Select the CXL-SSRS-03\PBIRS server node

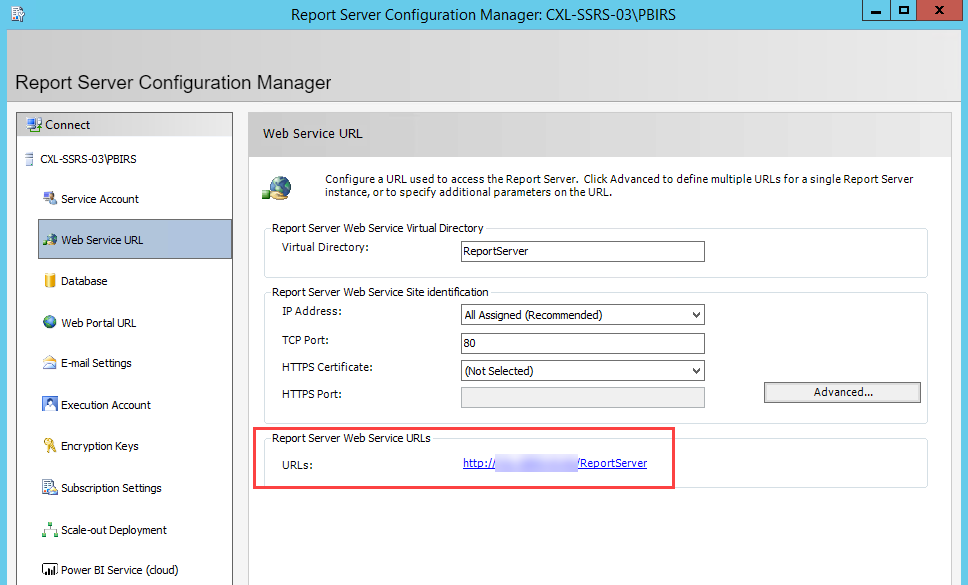(x=88, y=159)
